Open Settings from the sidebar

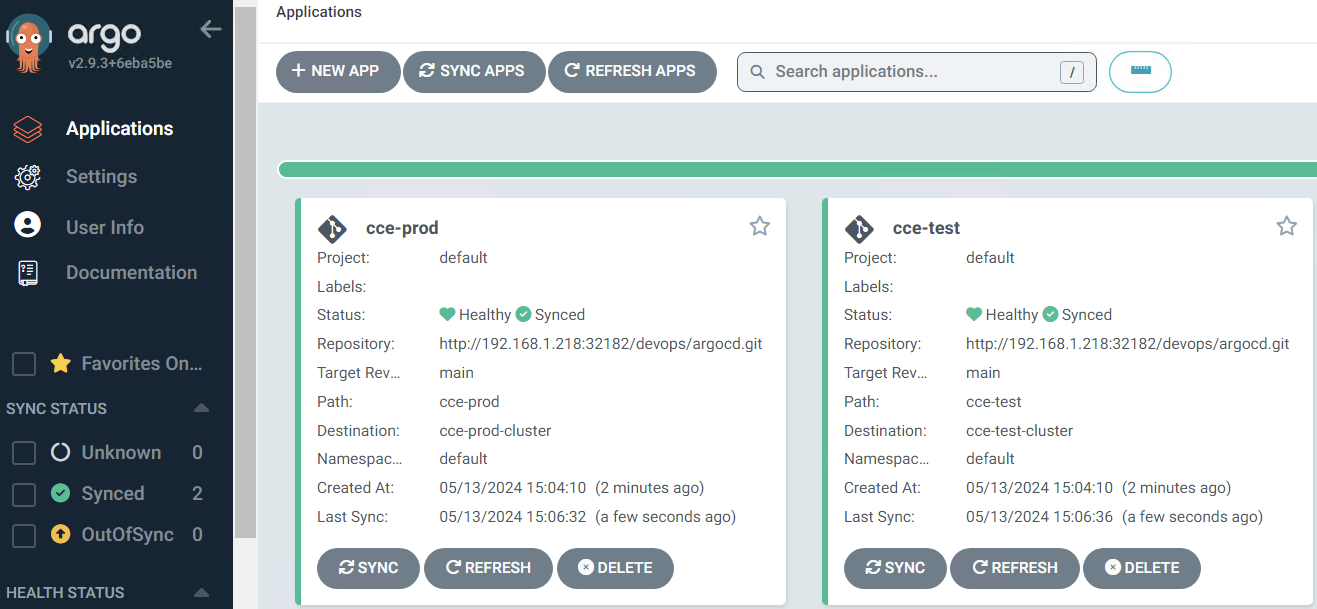[101, 177]
